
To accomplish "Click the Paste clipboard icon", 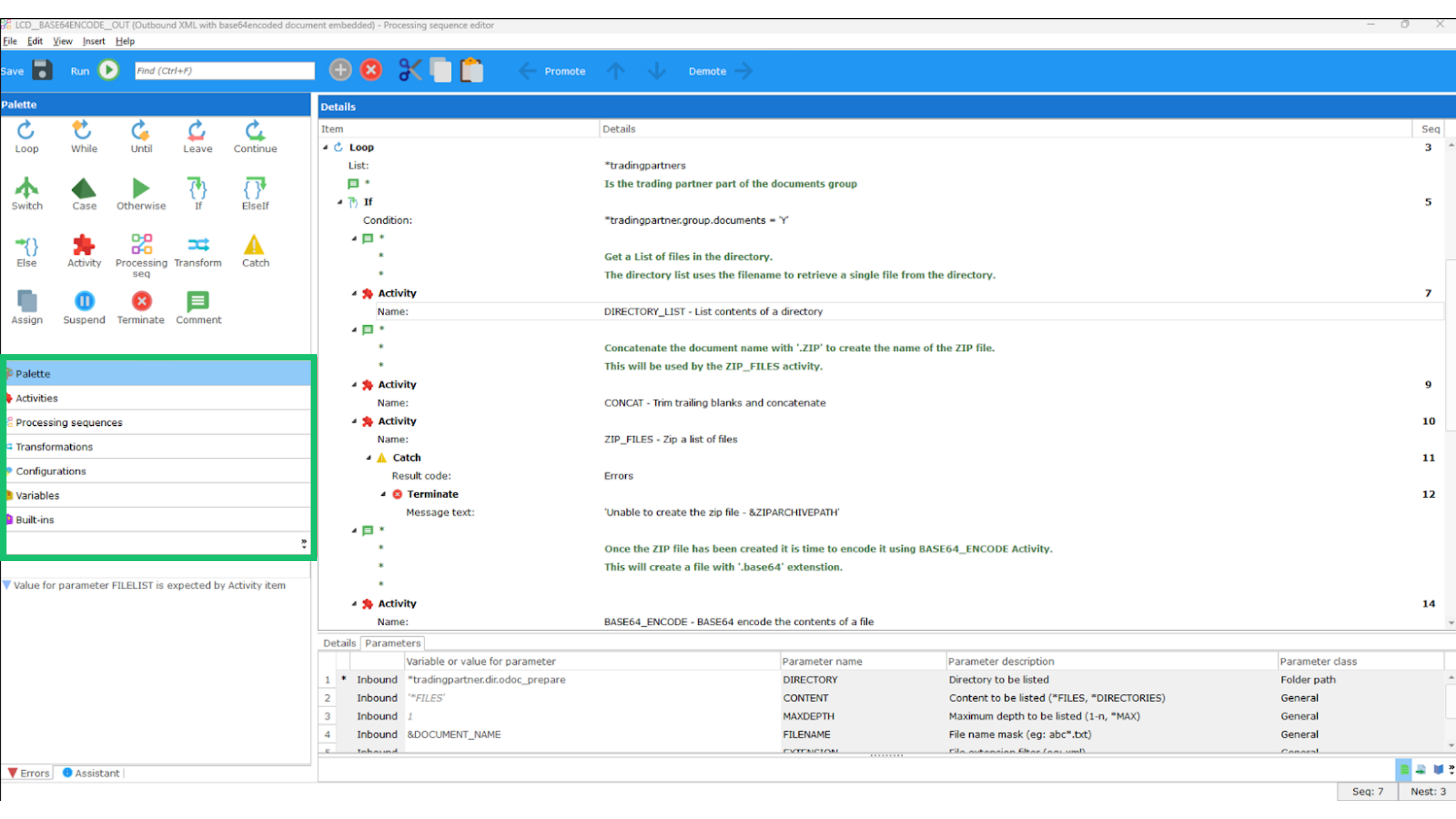I will [472, 70].
